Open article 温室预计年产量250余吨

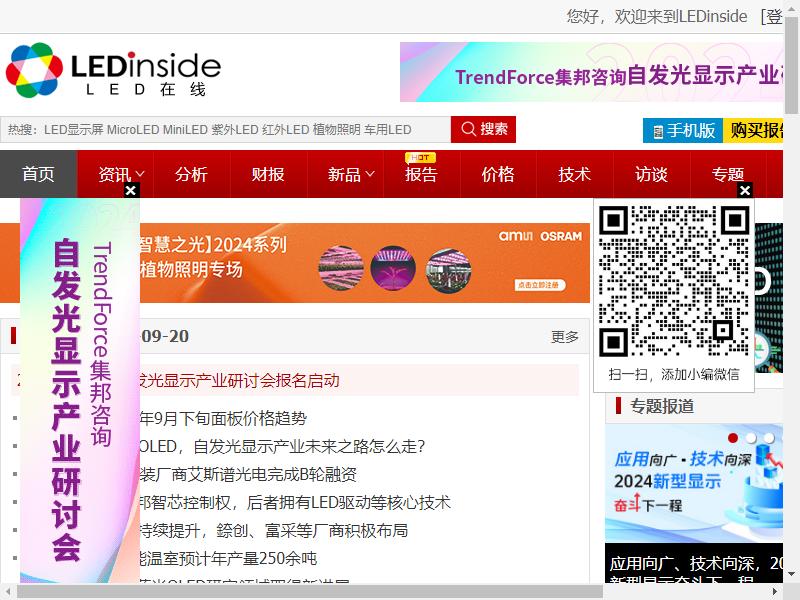tap(229, 559)
